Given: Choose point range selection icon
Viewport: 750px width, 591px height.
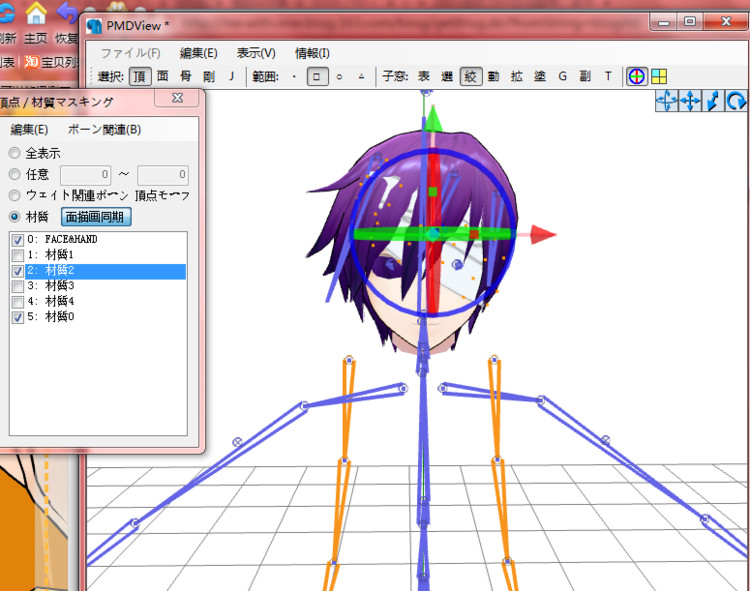Looking at the screenshot, I should 294,77.
